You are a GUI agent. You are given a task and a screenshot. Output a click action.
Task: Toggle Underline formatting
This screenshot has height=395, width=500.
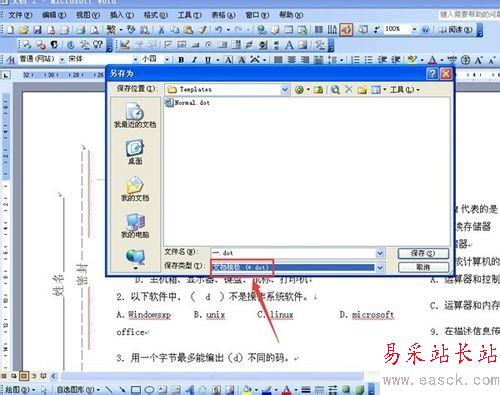click(208, 60)
